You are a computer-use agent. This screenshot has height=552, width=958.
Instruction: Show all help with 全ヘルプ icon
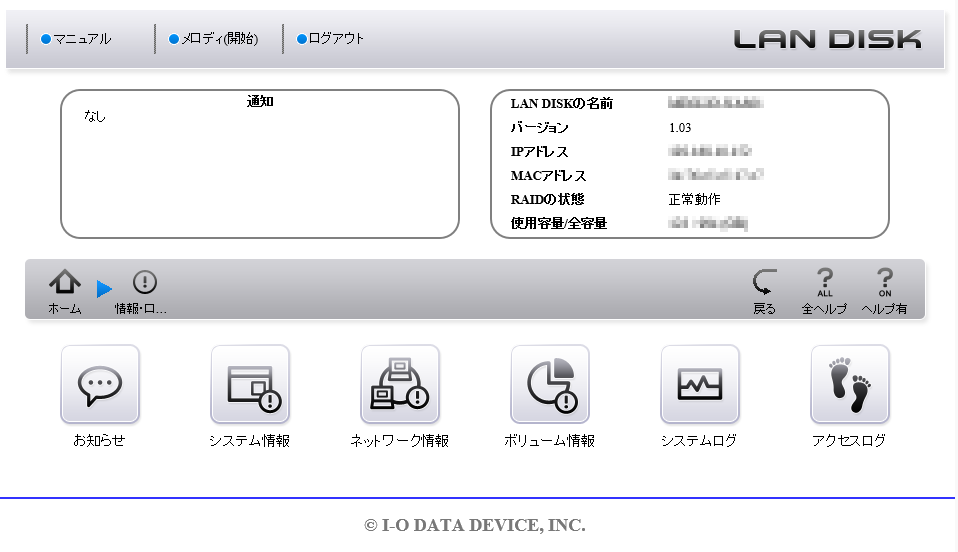coord(825,282)
